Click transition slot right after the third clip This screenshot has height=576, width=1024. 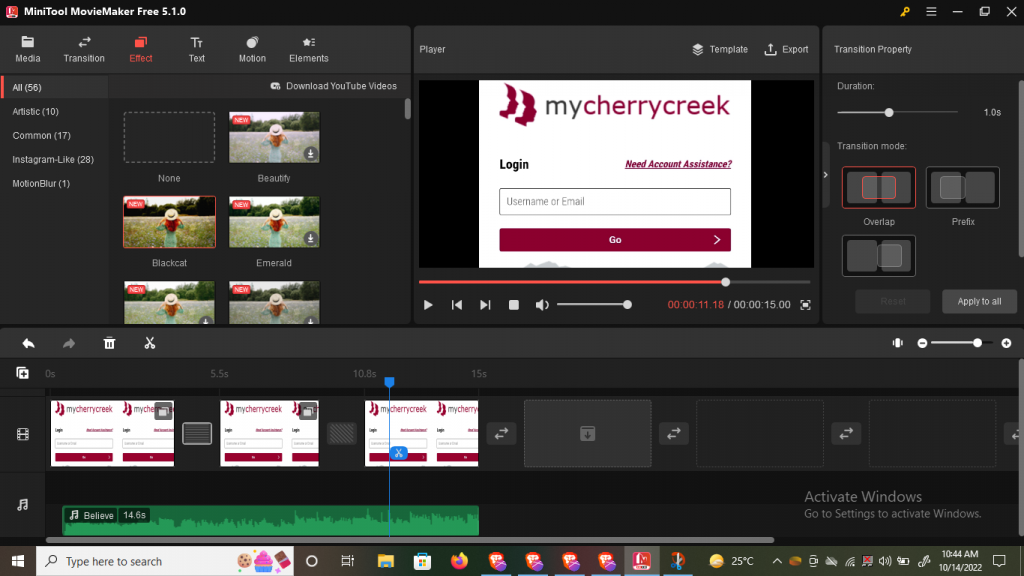pos(502,434)
